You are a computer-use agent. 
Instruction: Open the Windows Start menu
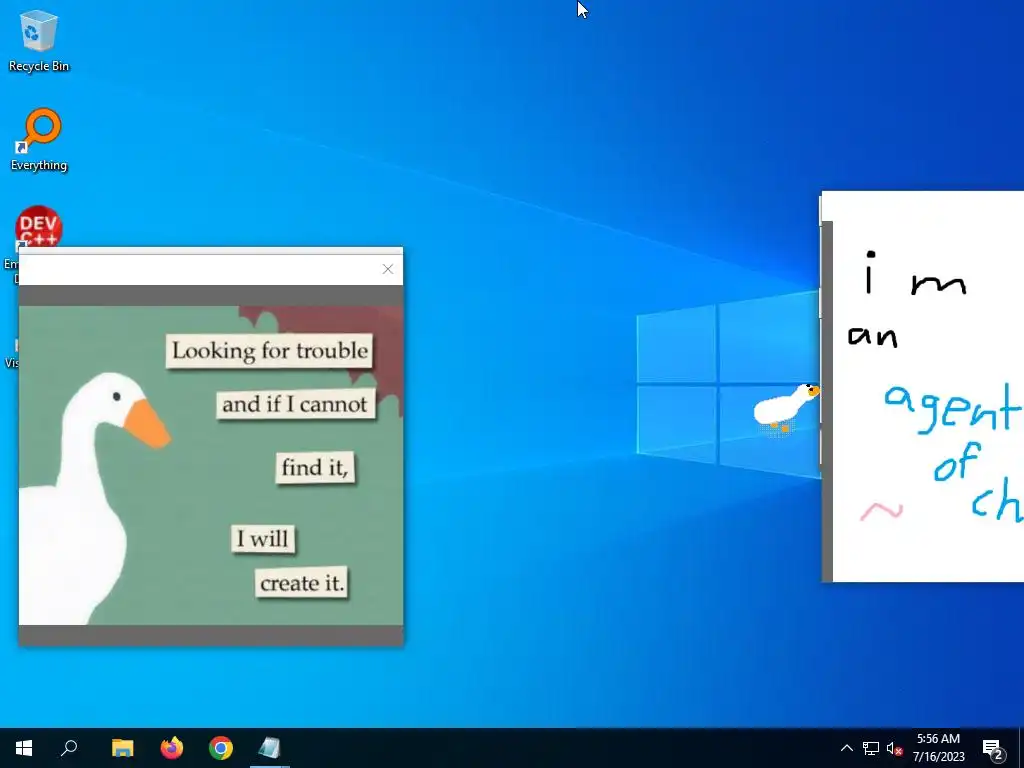(24, 748)
